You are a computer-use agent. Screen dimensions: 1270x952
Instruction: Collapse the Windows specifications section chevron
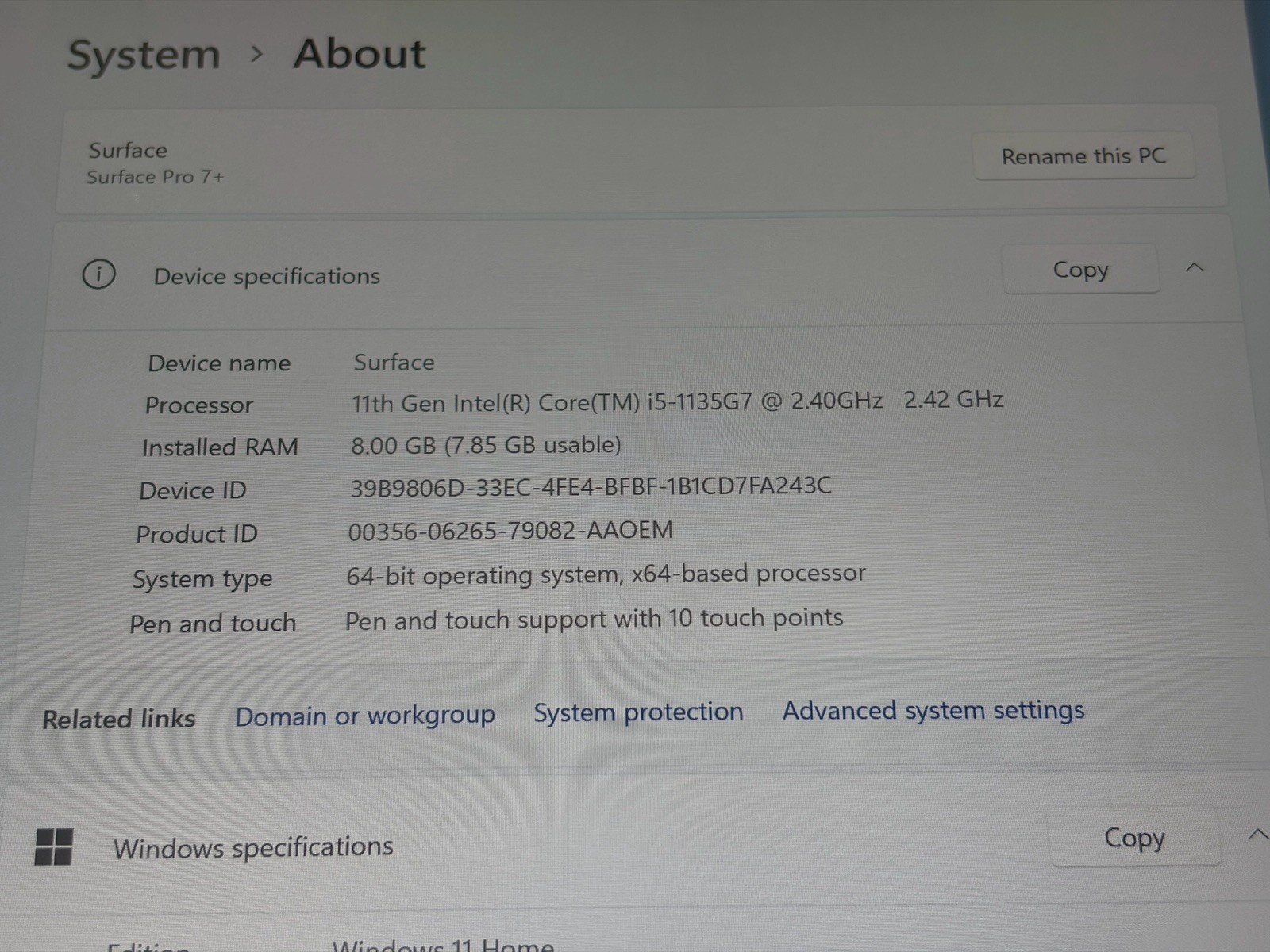coord(1258,834)
